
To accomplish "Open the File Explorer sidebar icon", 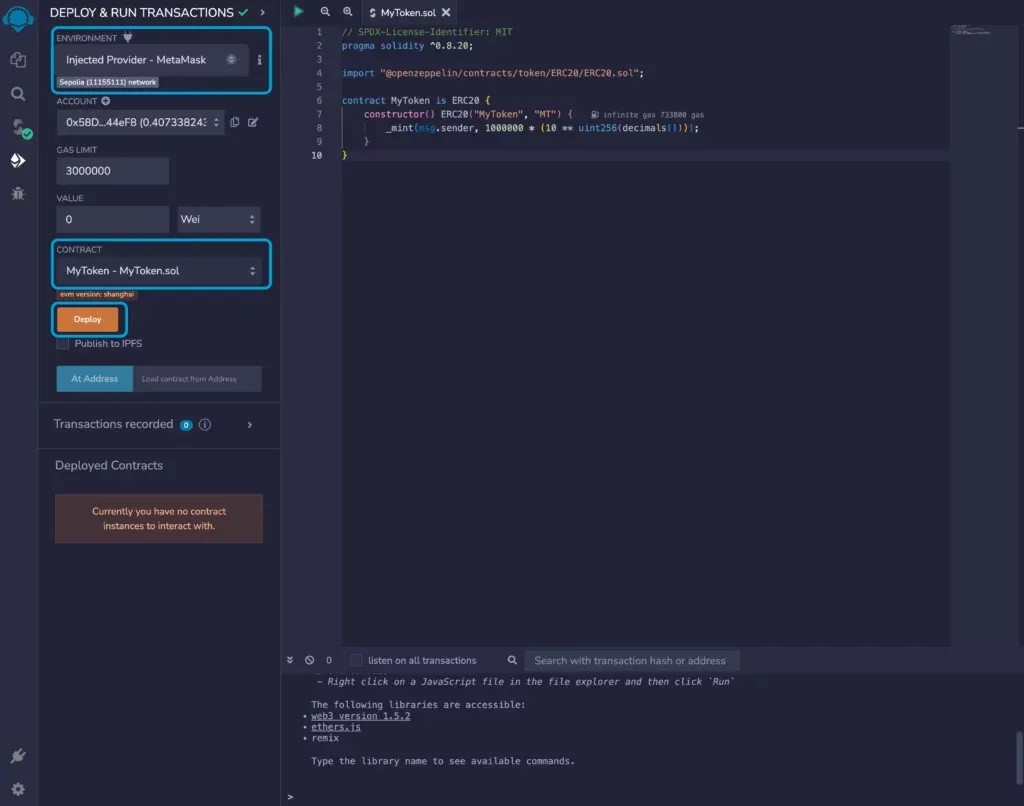I will click(18, 60).
